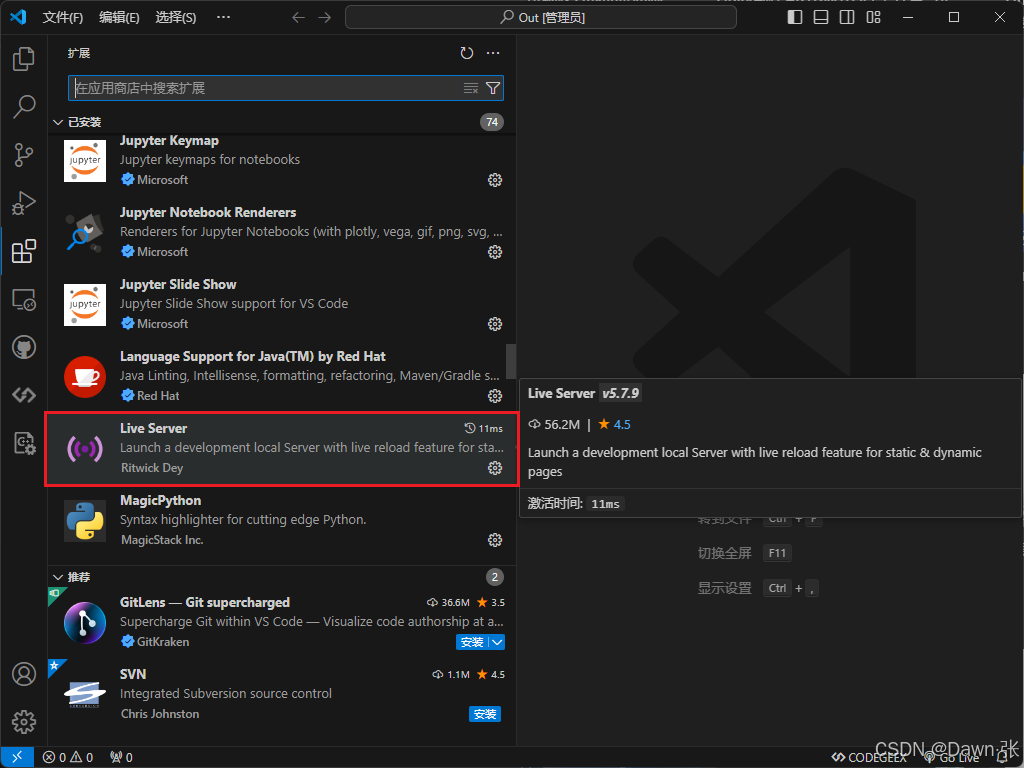Open Source Control view
The width and height of the screenshot is (1024, 768).
click(x=24, y=155)
